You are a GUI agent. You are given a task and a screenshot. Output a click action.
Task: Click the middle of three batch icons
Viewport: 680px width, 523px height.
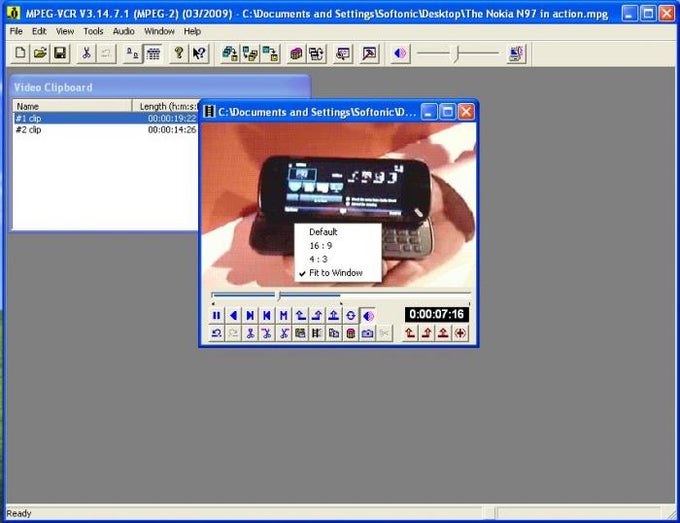click(x=250, y=54)
